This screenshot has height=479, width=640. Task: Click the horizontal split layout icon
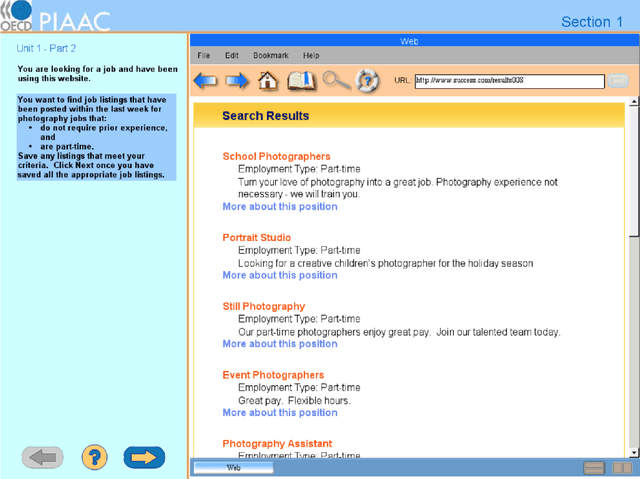coord(594,468)
